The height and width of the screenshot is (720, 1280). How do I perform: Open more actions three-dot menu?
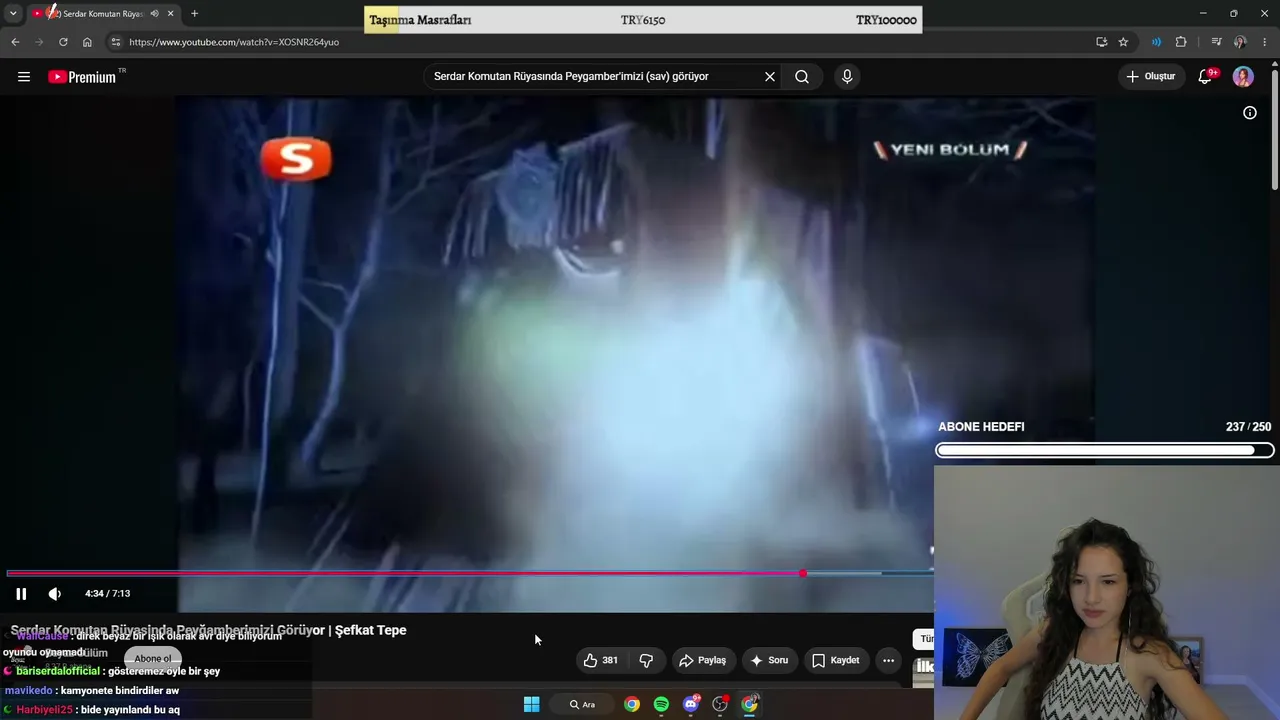888,660
